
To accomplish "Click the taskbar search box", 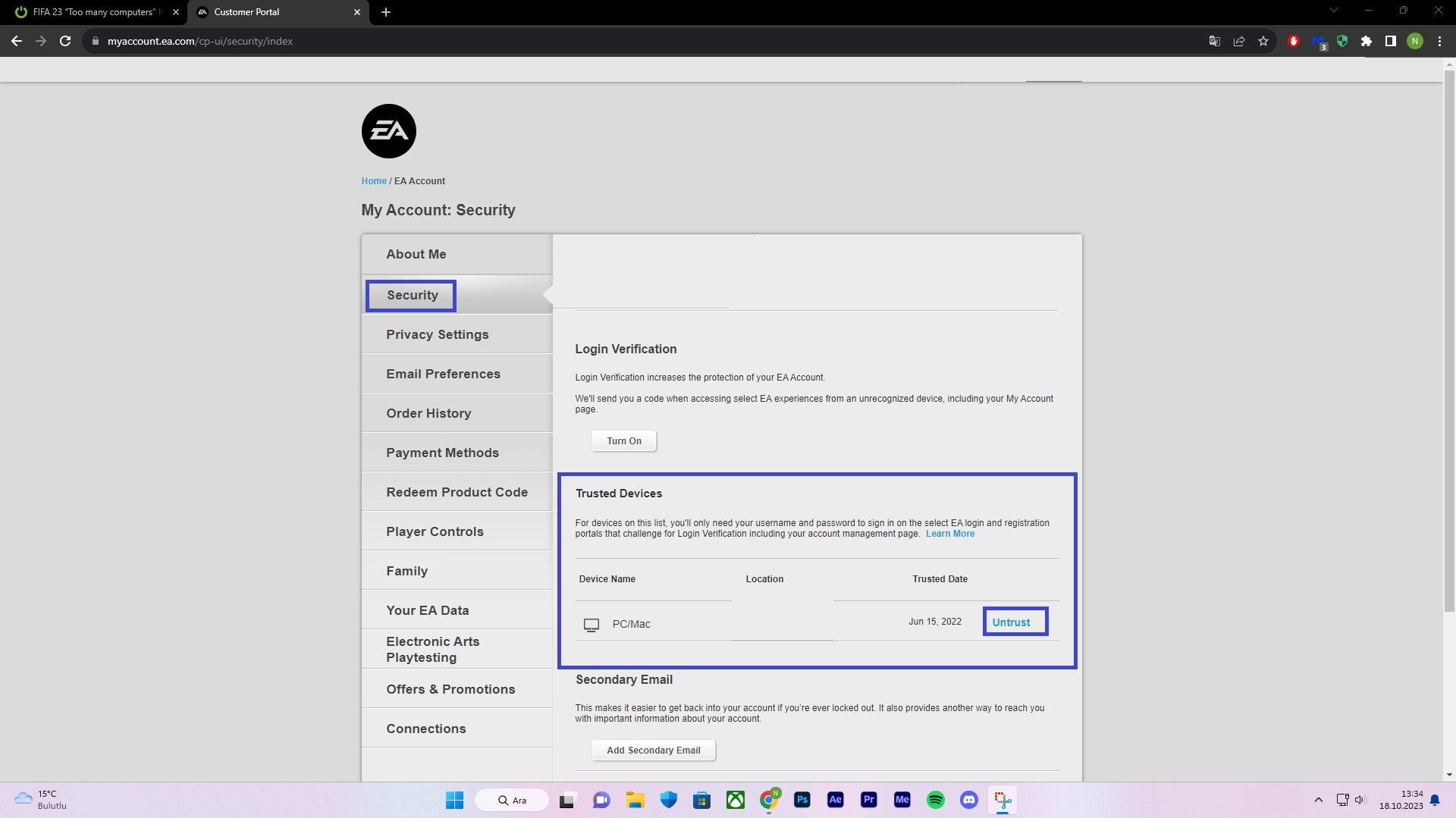I will [512, 800].
